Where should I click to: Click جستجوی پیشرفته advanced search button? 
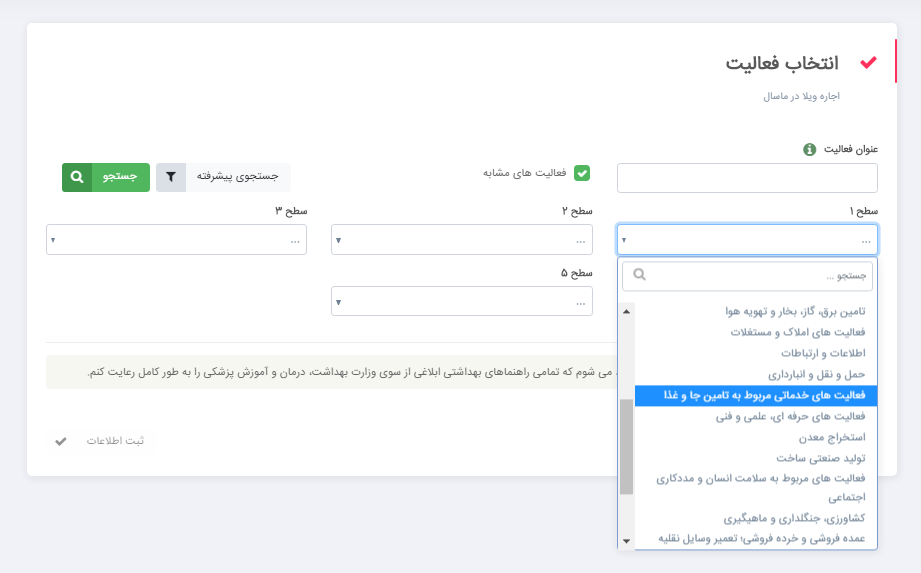pos(223,177)
